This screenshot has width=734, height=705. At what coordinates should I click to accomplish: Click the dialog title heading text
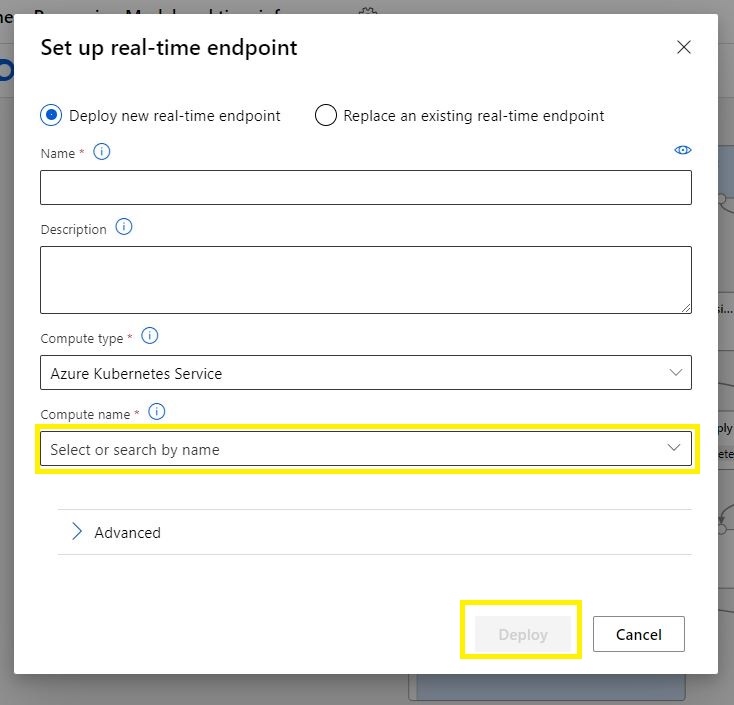click(x=169, y=47)
